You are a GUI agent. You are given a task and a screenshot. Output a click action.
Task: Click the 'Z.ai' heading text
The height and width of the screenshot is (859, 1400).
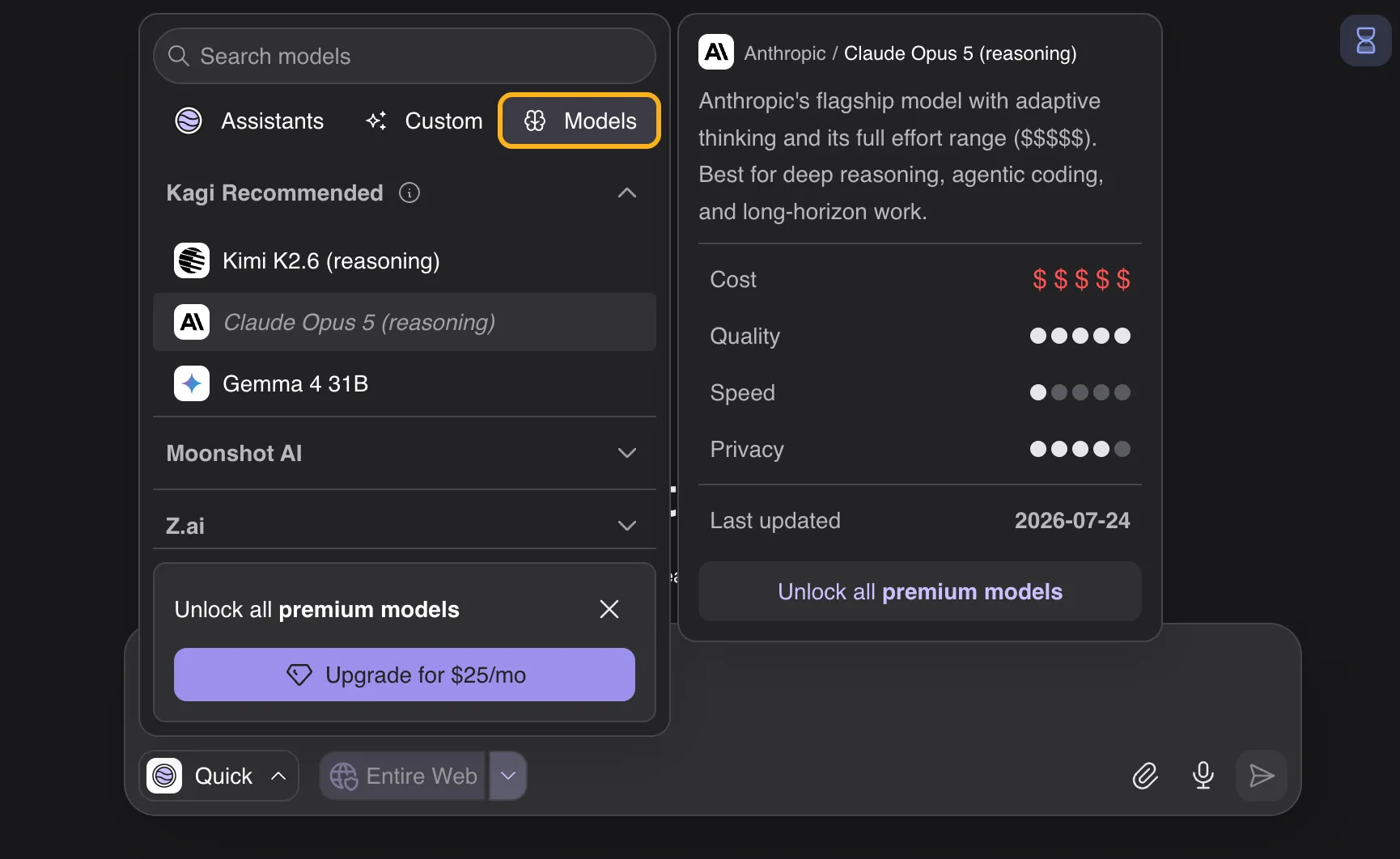(x=185, y=526)
